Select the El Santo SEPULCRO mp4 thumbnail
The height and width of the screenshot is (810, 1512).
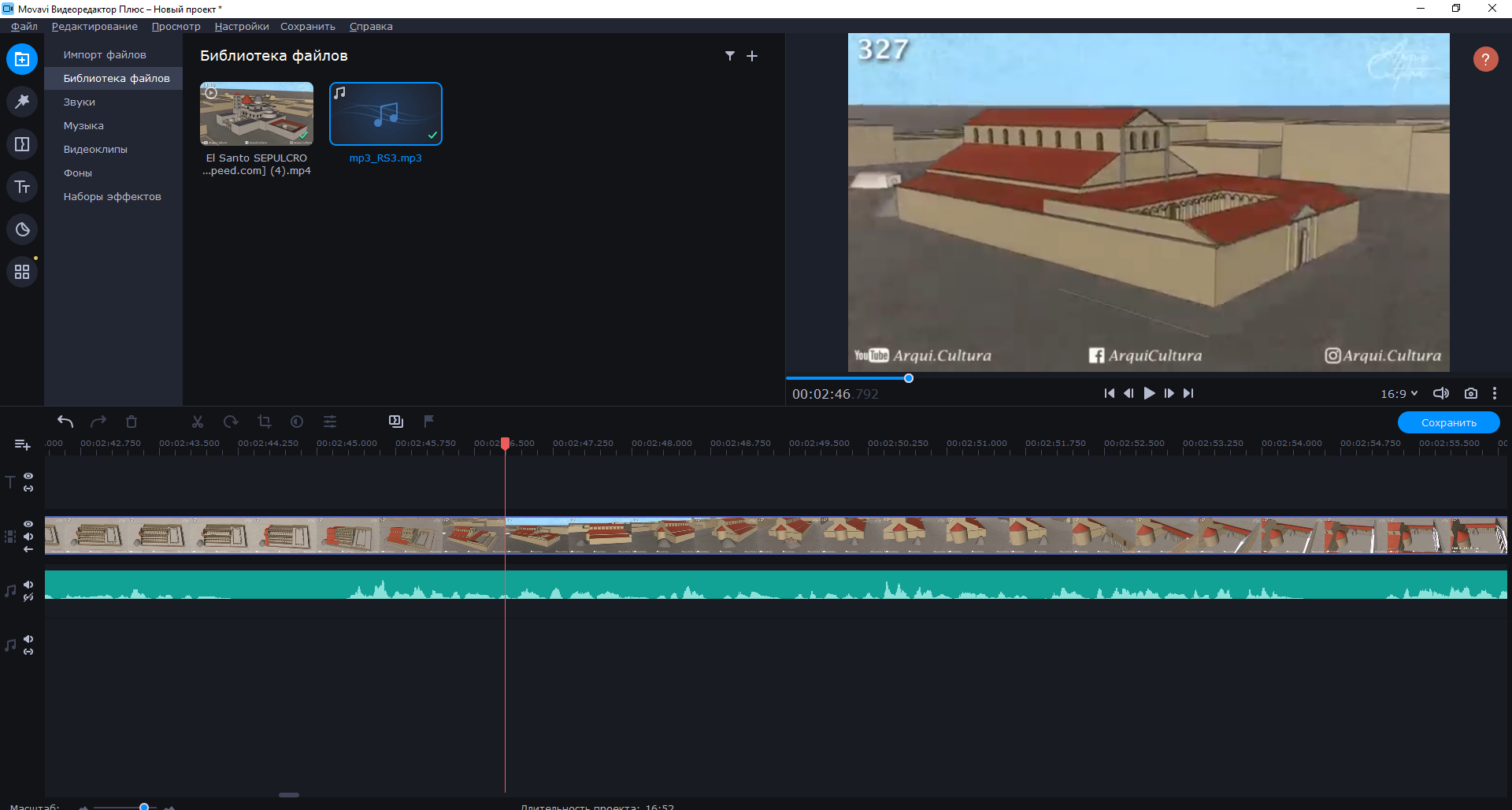pyautogui.click(x=257, y=113)
